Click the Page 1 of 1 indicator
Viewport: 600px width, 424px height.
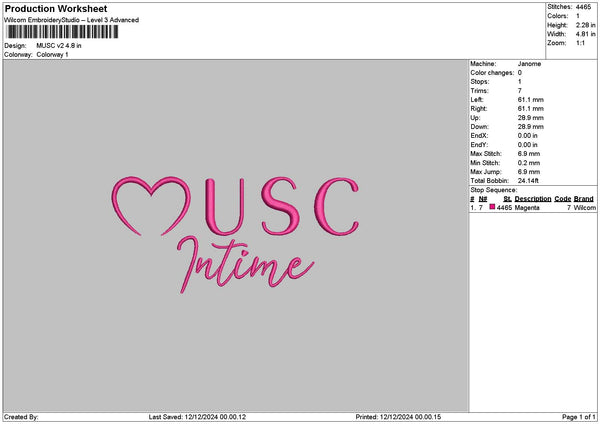[579, 417]
